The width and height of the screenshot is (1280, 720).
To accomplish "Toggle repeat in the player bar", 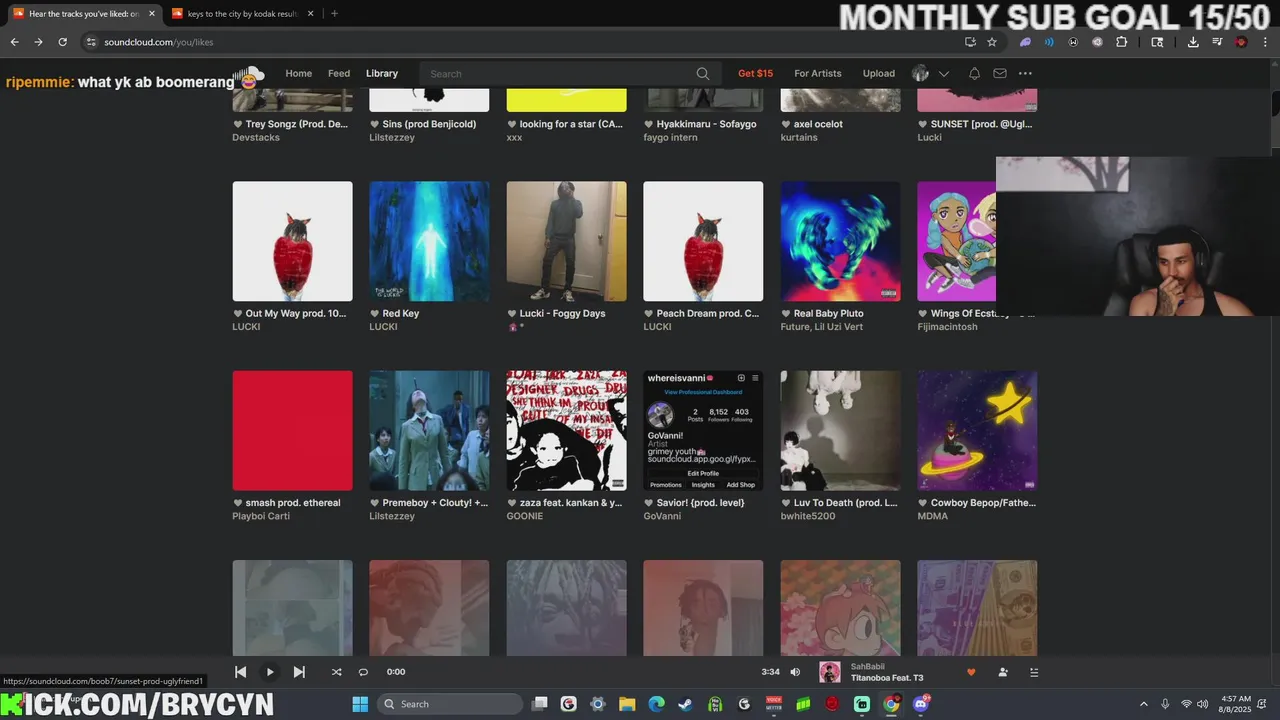I will pyautogui.click(x=363, y=672).
